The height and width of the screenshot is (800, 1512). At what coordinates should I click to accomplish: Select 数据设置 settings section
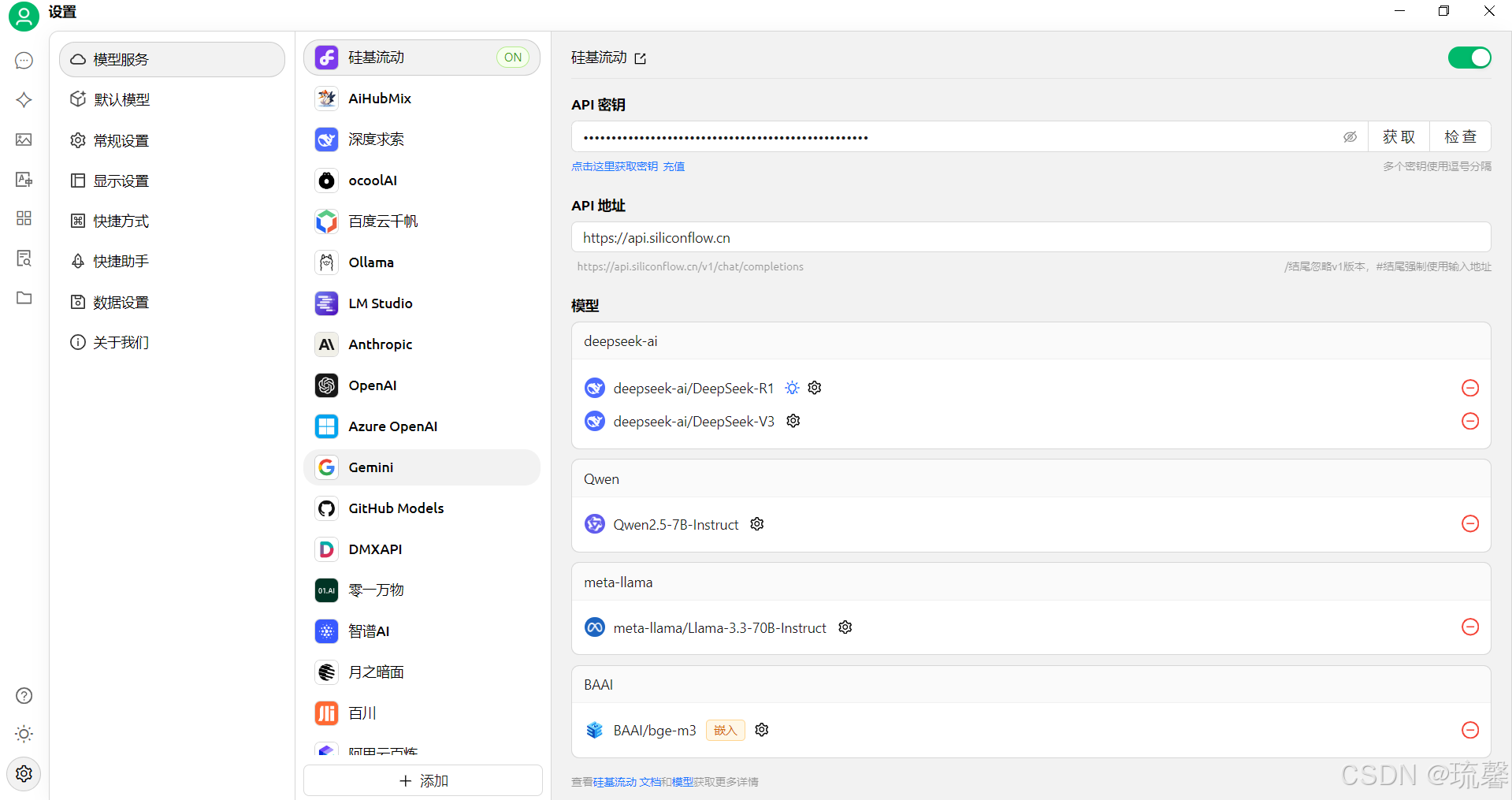coord(172,302)
